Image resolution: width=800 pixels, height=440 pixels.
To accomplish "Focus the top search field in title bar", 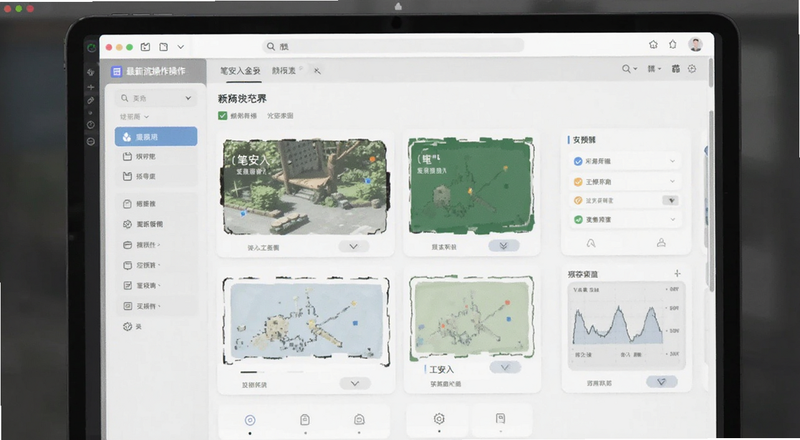I will click(393, 46).
